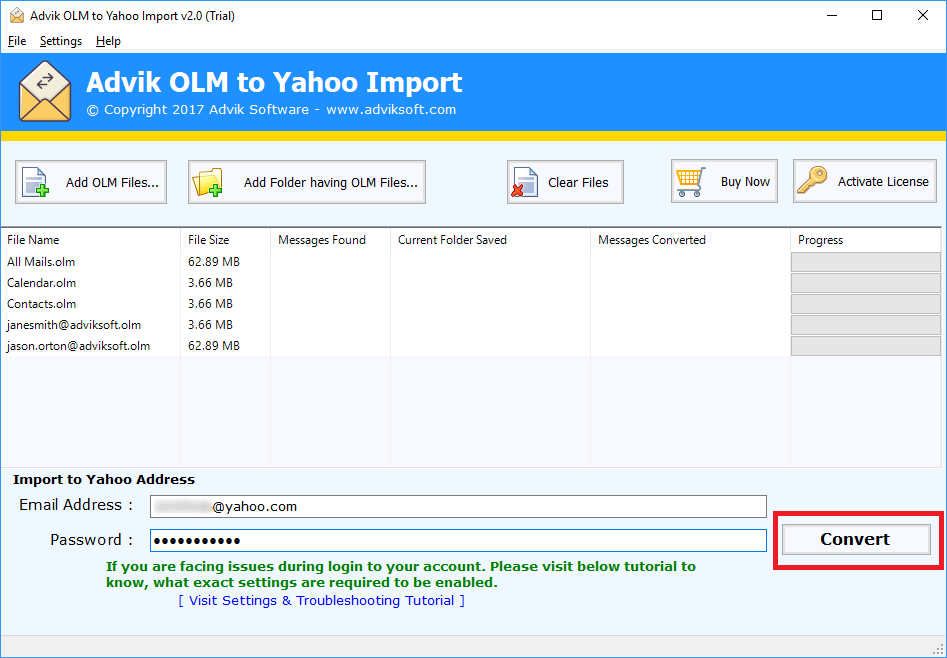Select file All Mails.olm
Screen dimensions: 947x658
click(x=41, y=262)
